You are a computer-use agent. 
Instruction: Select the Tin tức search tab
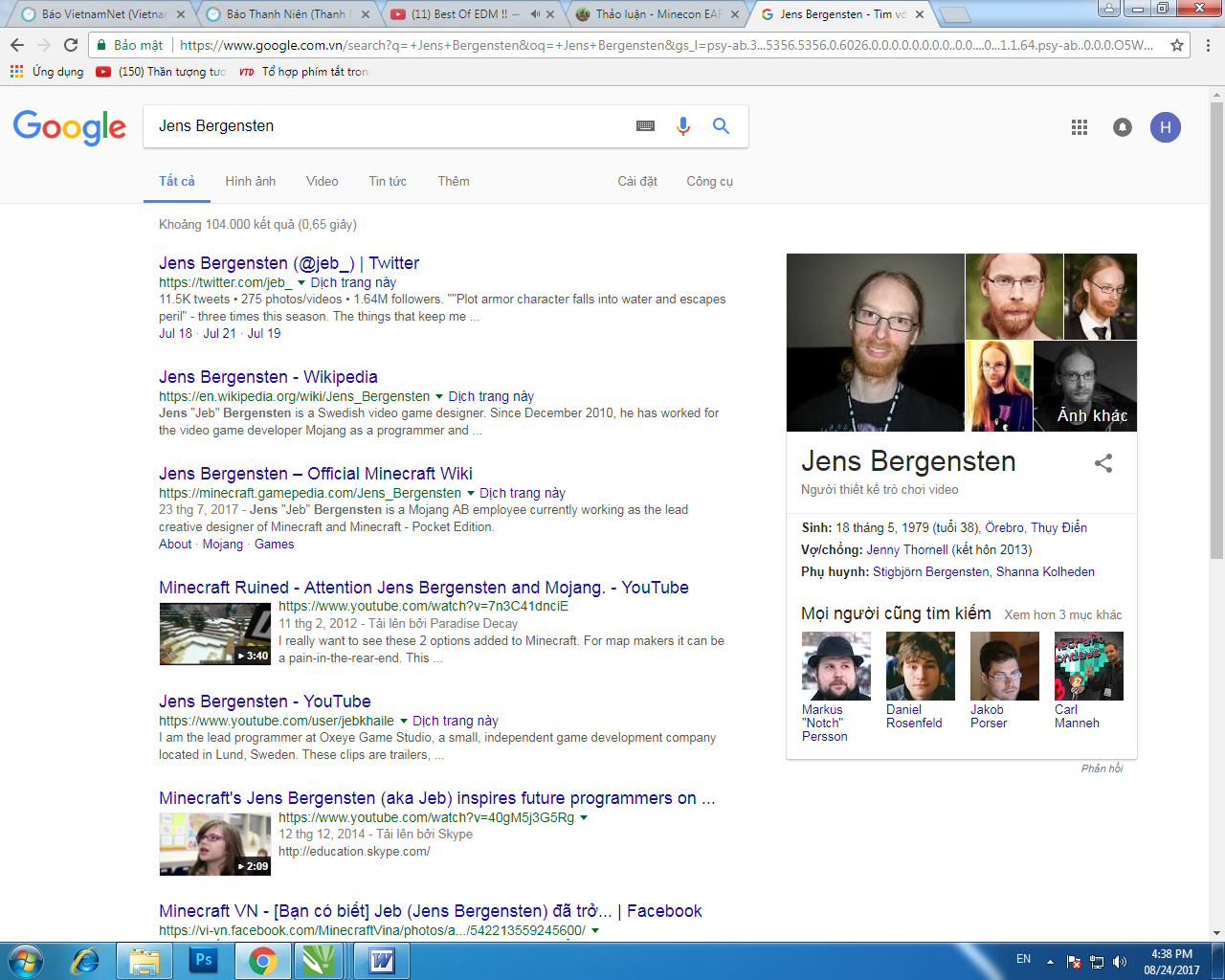[388, 181]
